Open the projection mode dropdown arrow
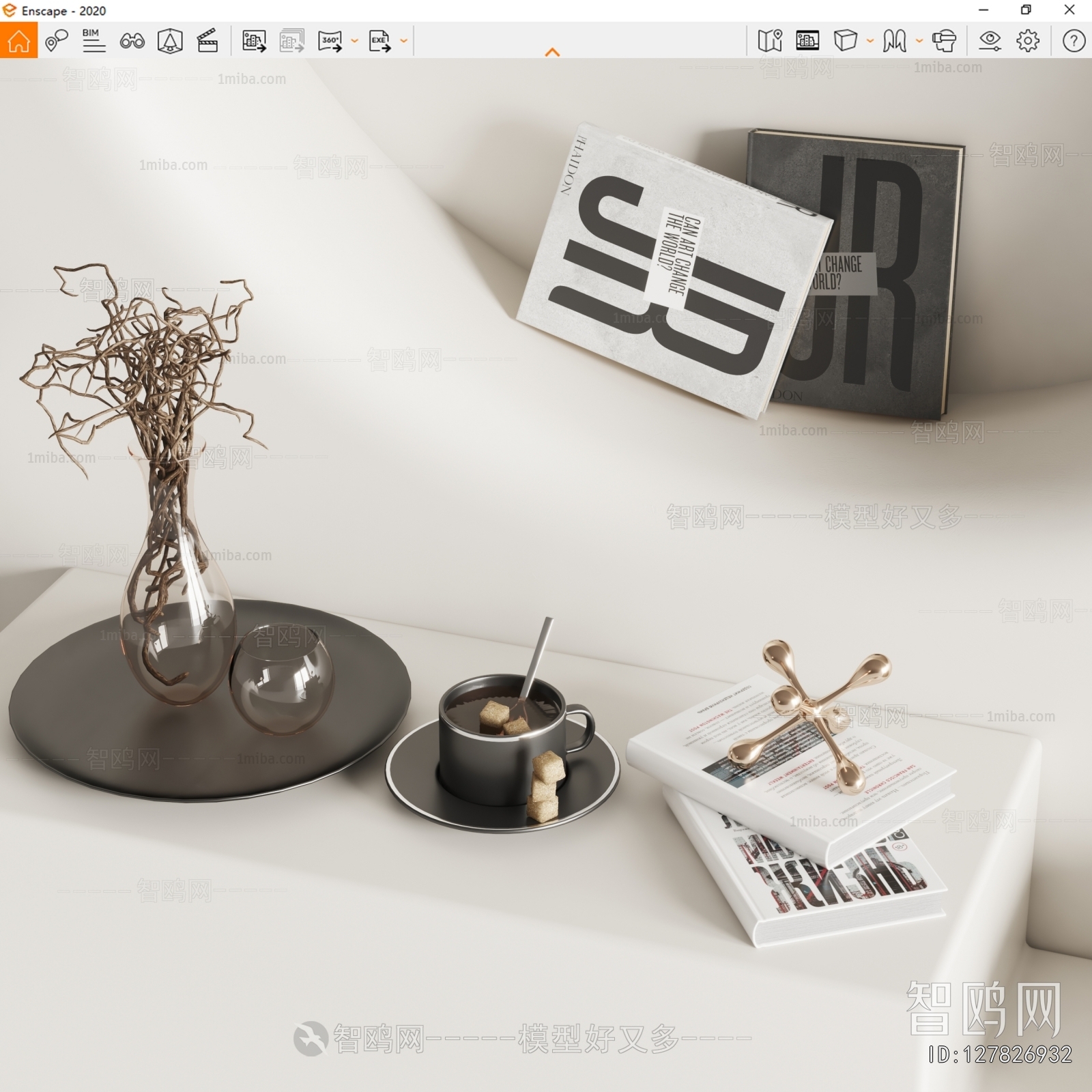1092x1092 pixels. pos(870,41)
